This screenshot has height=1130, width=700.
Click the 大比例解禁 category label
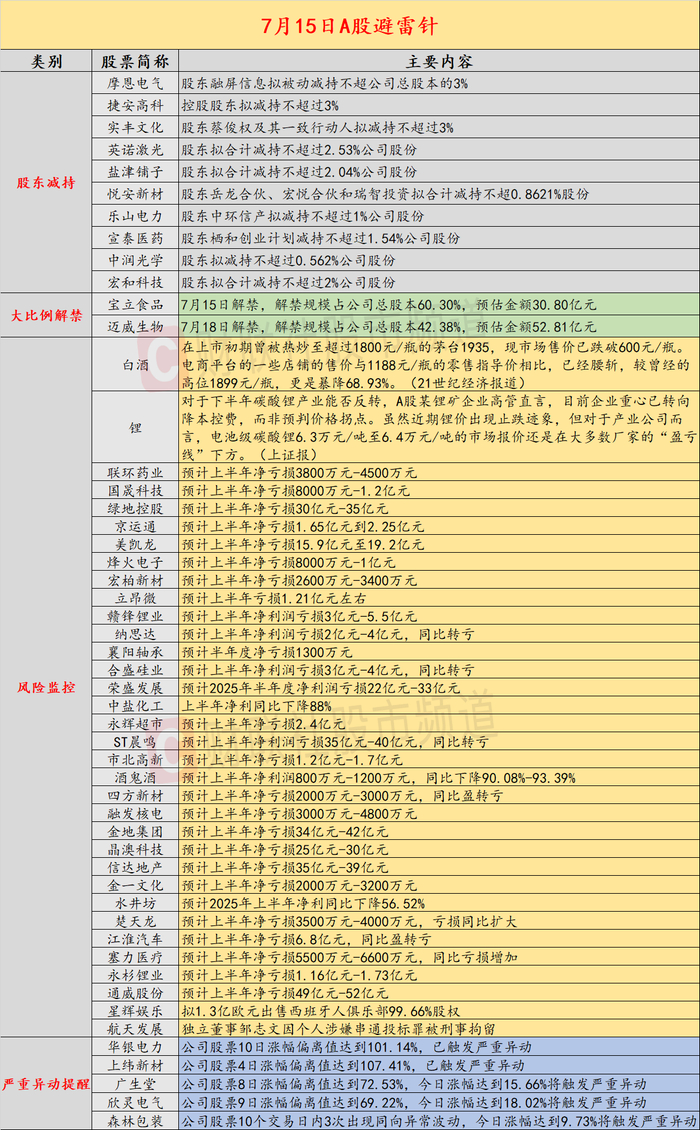click(x=46, y=316)
